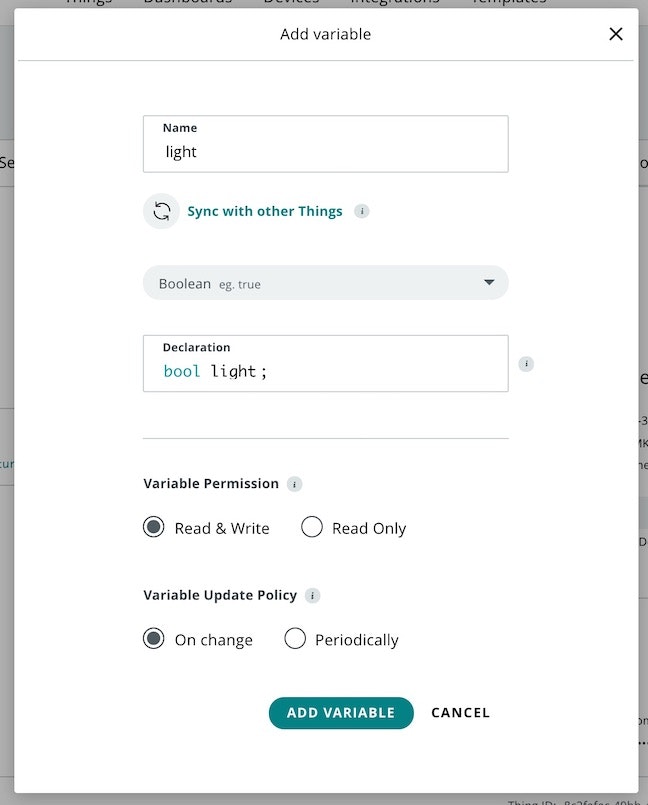Click the Variable Permission heading
This screenshot has width=648, height=805.
point(211,483)
